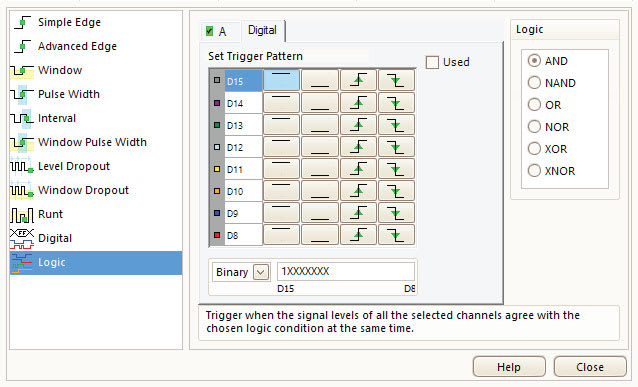Open the Binary format dropdown
The height and width of the screenshot is (387, 638).
pos(261,272)
